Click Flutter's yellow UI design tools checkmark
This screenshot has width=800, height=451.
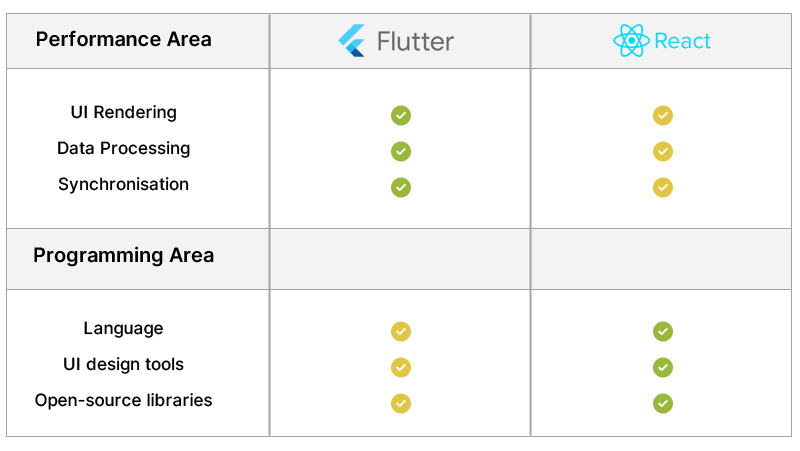[x=401, y=367]
